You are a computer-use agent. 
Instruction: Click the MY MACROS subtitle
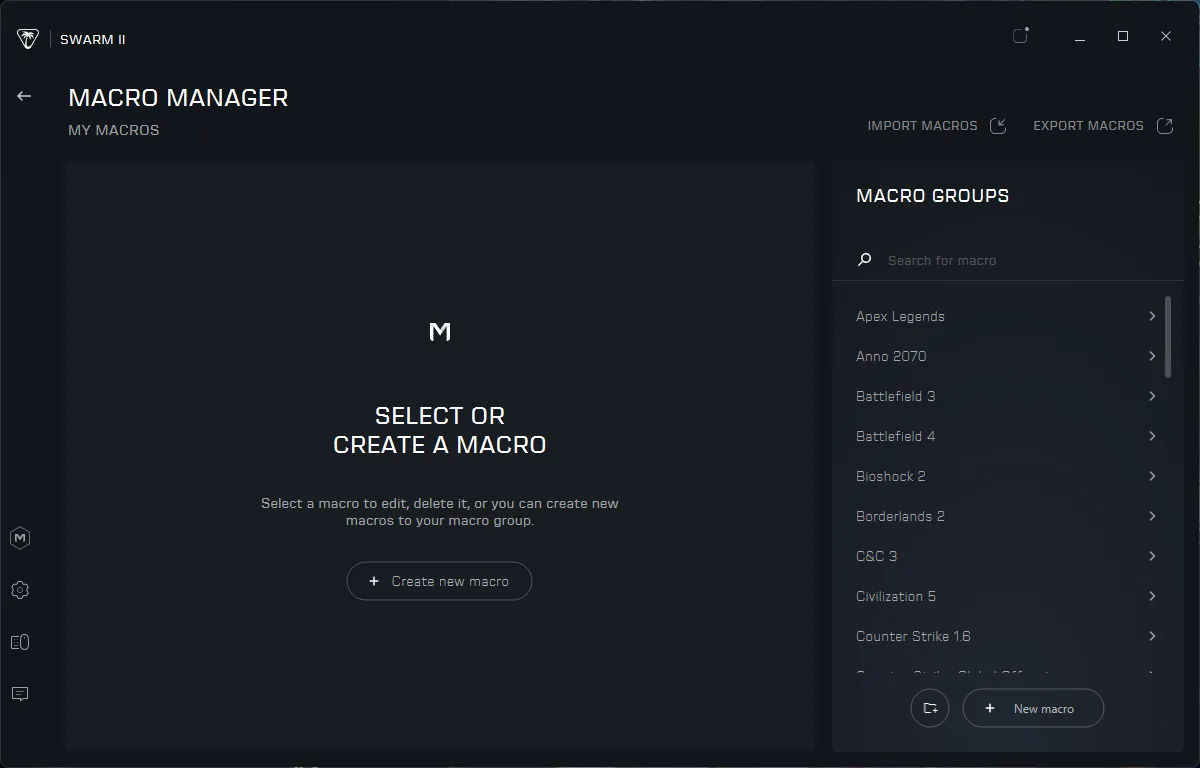114,130
